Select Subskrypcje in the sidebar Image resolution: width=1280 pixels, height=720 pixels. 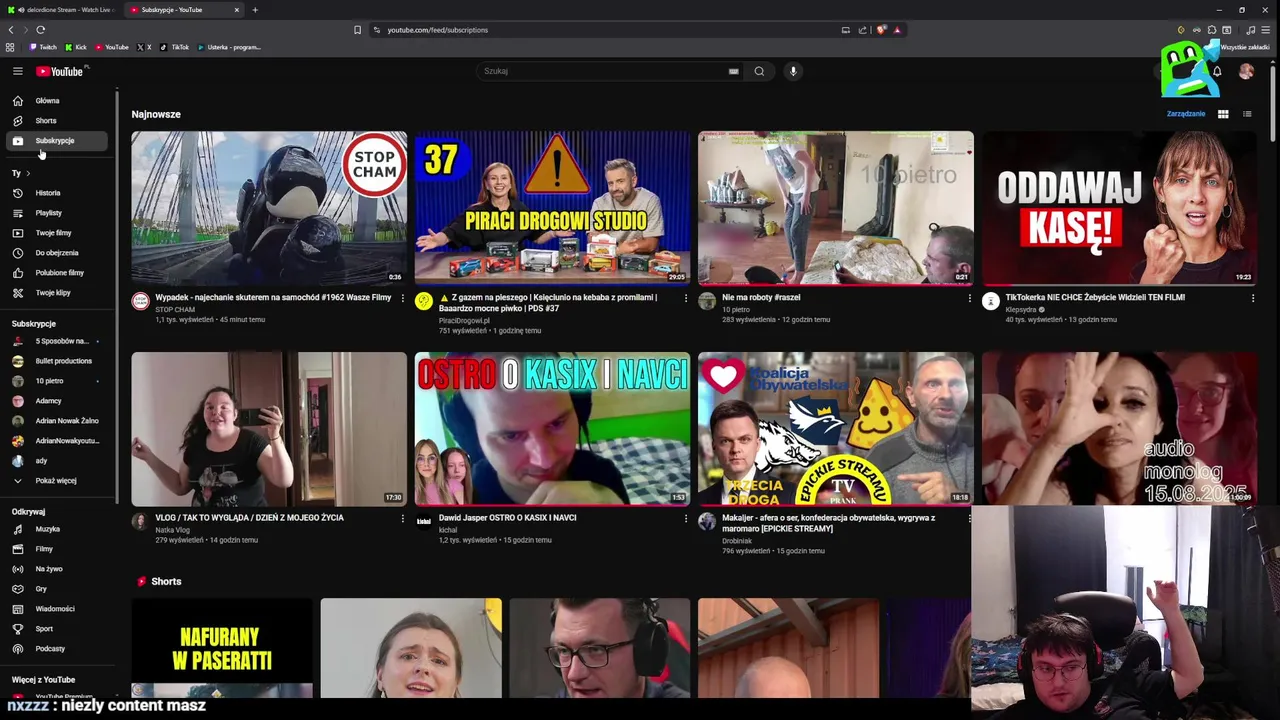[x=58, y=141]
